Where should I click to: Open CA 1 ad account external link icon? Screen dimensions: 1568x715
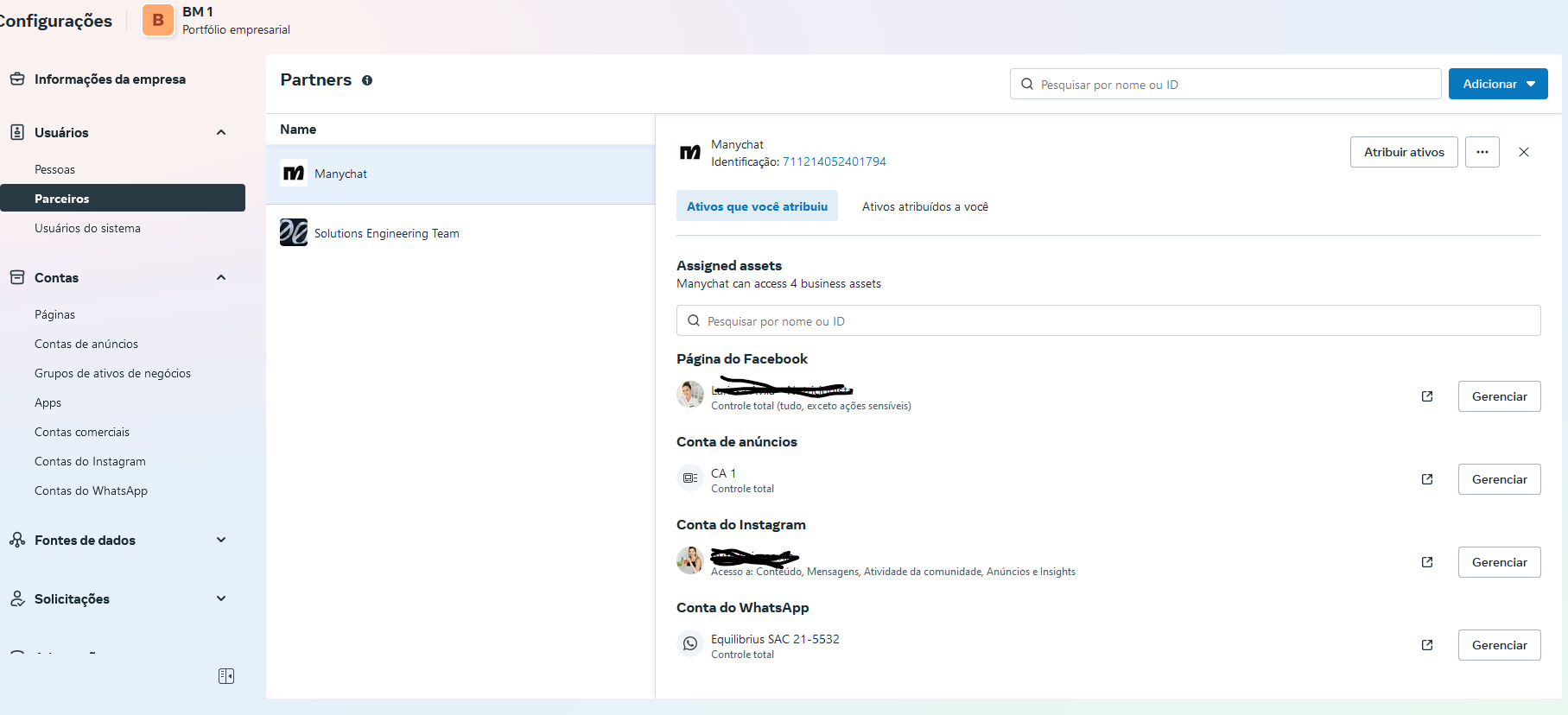(x=1427, y=479)
